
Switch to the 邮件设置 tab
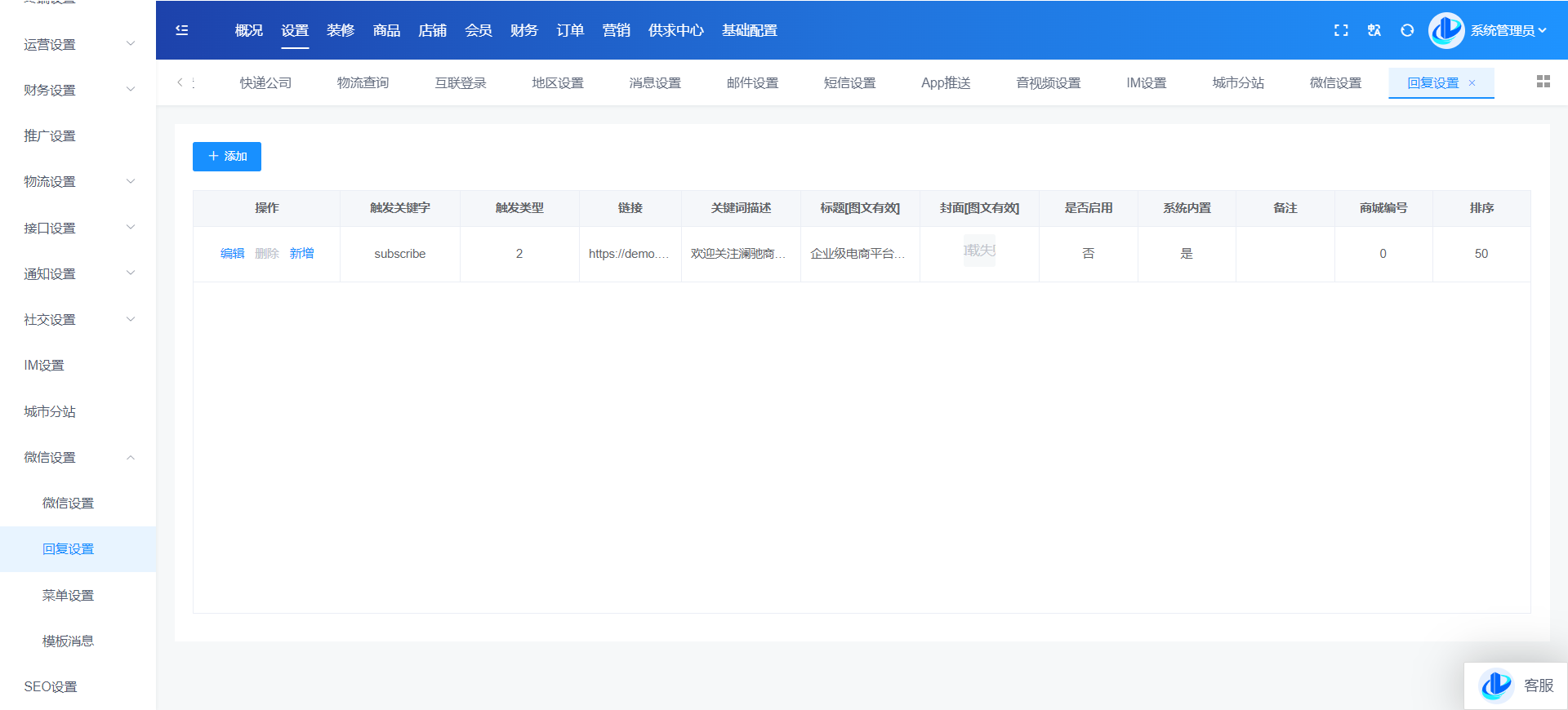tap(752, 83)
